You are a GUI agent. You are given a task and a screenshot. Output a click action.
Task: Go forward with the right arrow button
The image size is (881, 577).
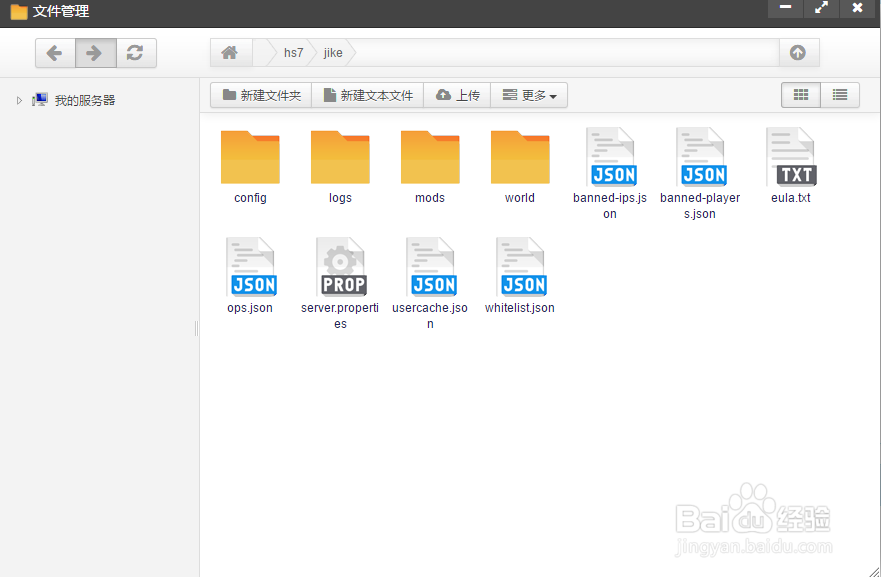pos(96,53)
